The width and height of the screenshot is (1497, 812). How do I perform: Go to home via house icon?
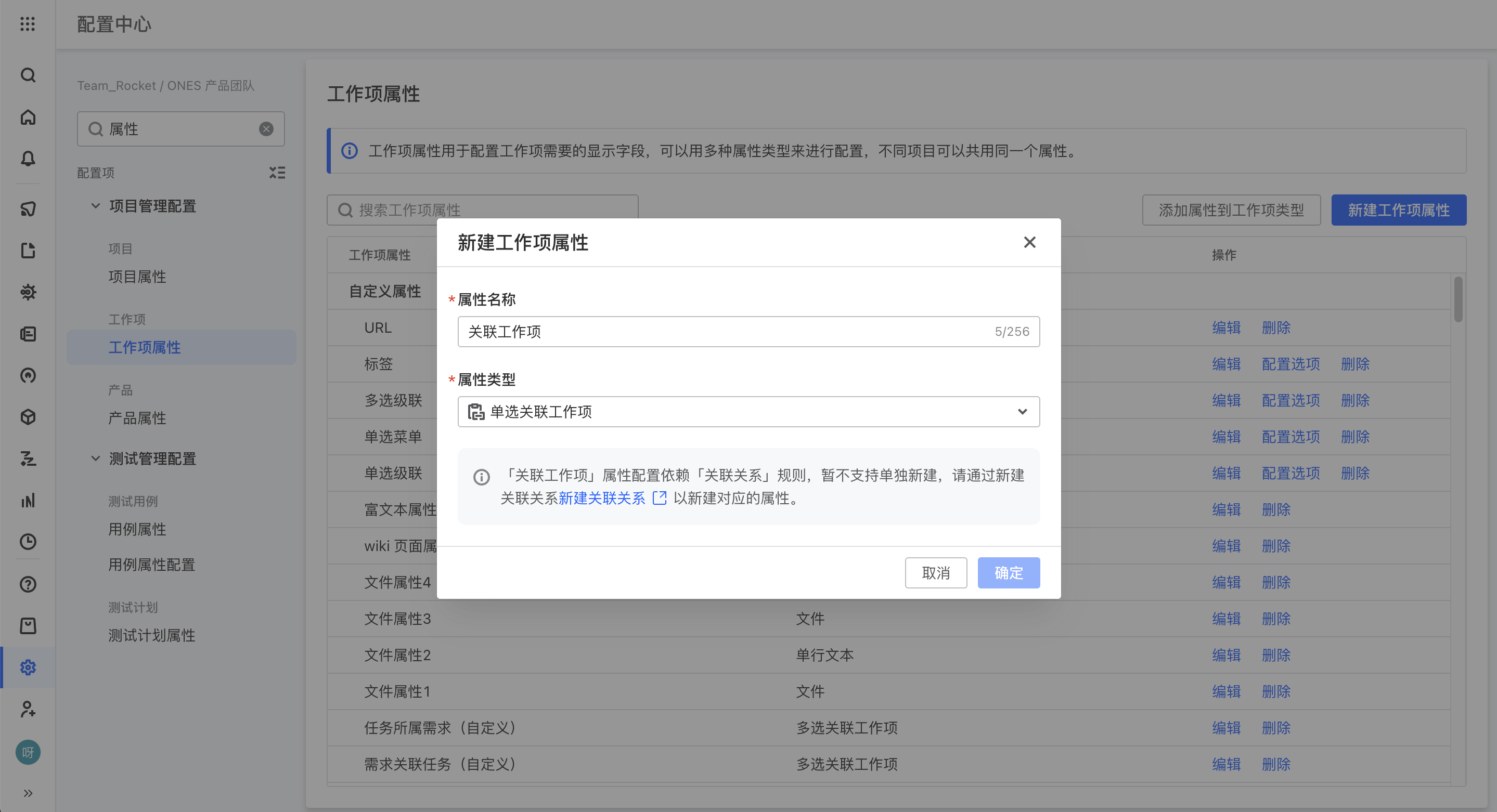pos(28,117)
